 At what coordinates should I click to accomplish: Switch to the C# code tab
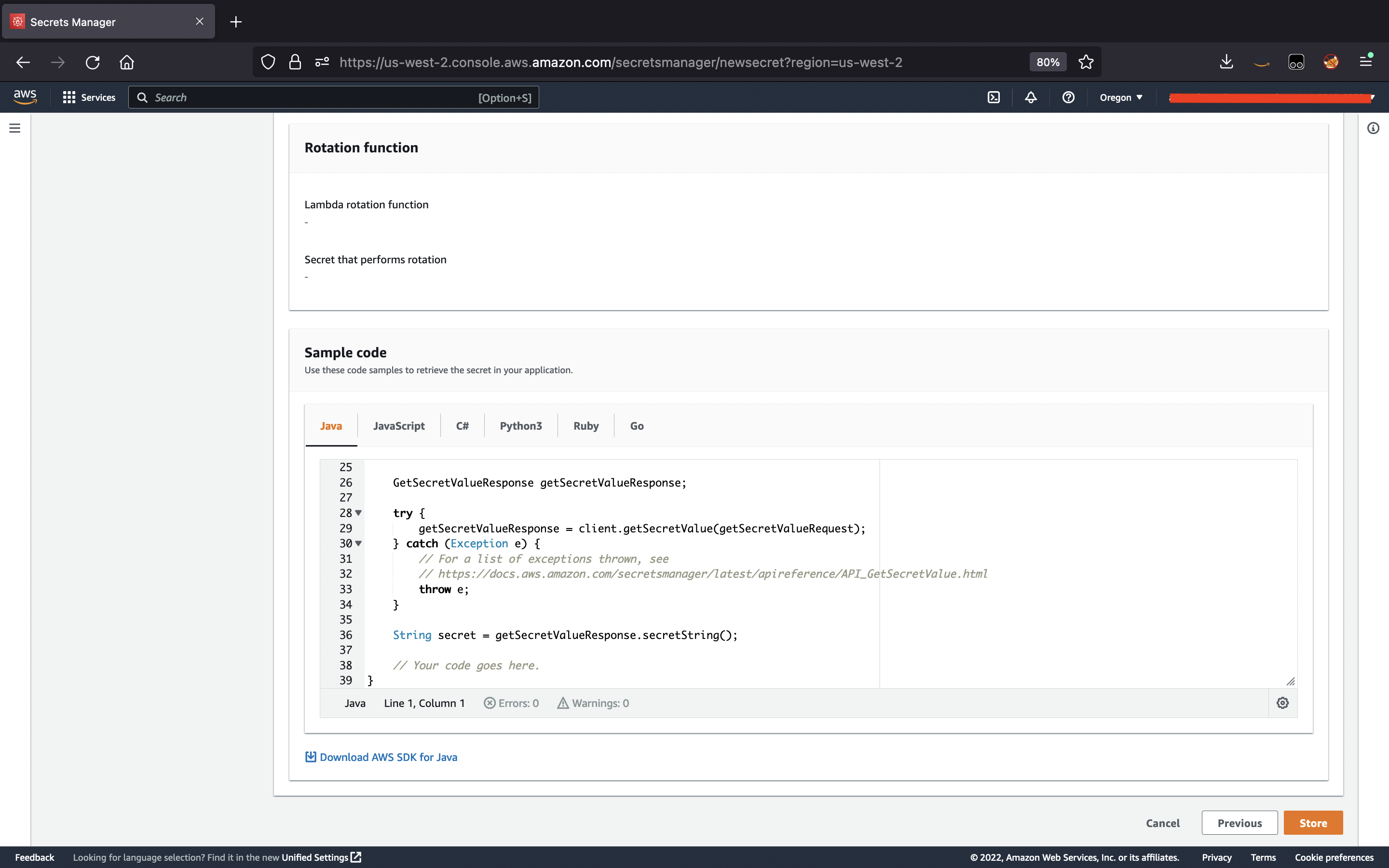coord(462,426)
